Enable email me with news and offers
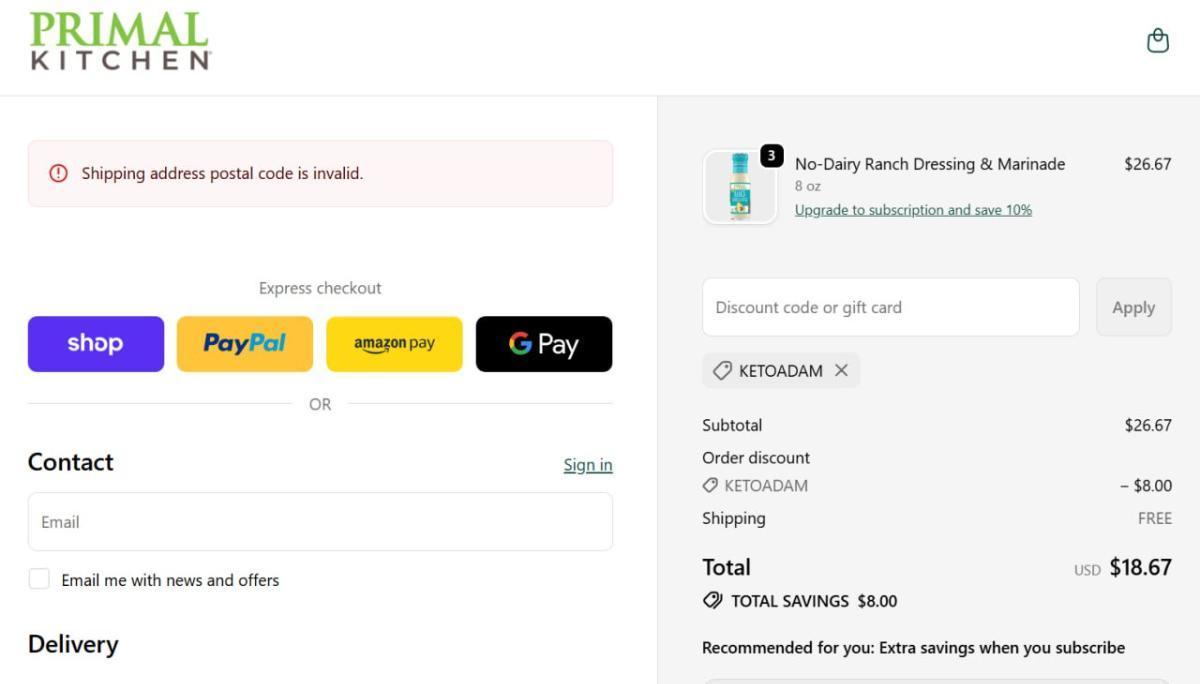The height and width of the screenshot is (684, 1200). point(39,579)
